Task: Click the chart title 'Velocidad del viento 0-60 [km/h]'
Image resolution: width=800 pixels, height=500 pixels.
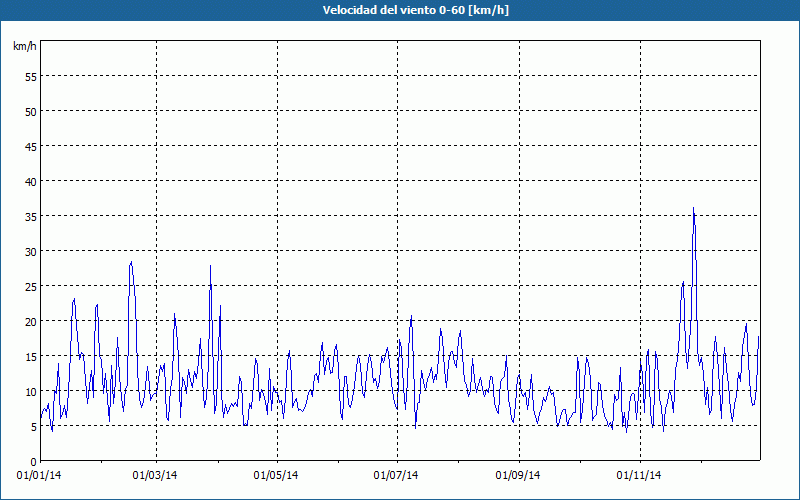Action: [416, 10]
